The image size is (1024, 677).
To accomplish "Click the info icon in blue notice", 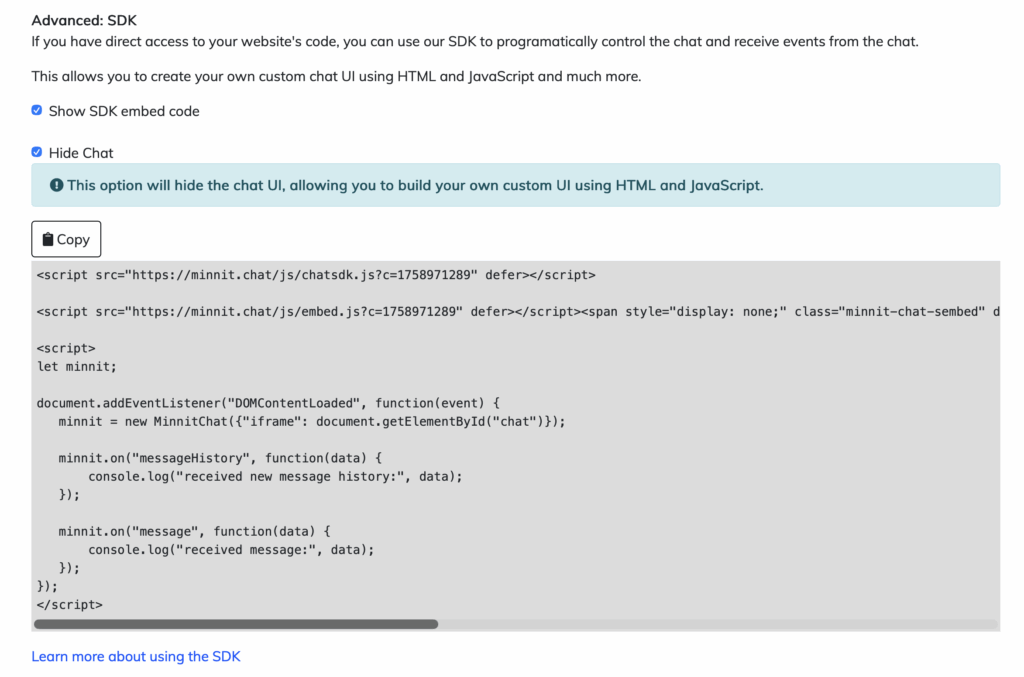I will [x=57, y=185].
